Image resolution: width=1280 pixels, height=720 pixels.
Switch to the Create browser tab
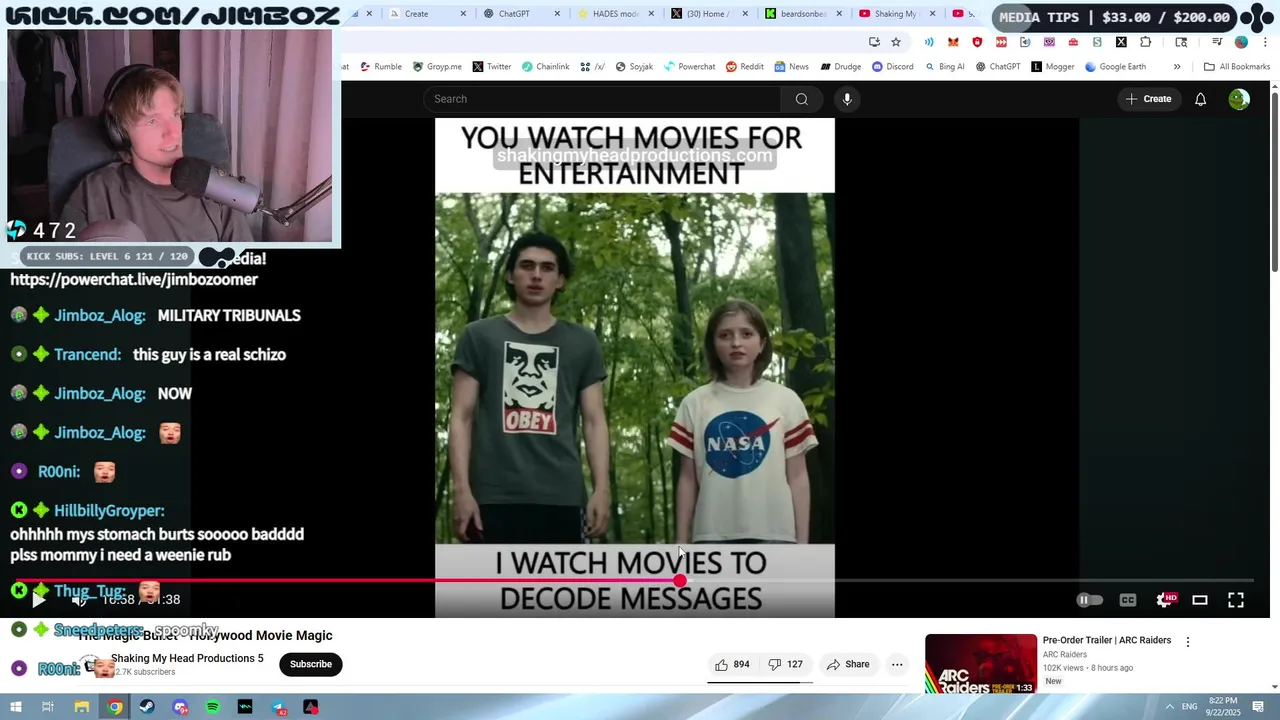pos(428,14)
